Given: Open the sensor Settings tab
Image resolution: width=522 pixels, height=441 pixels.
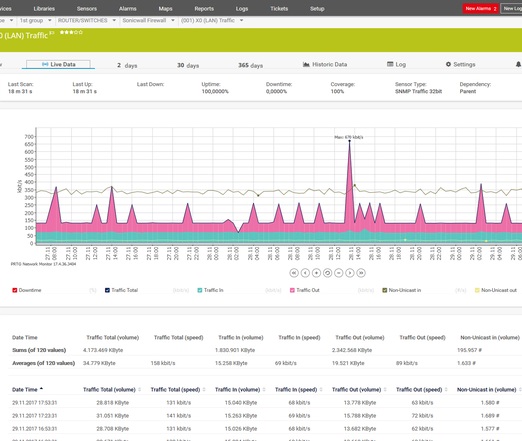Looking at the screenshot, I should [x=461, y=64].
